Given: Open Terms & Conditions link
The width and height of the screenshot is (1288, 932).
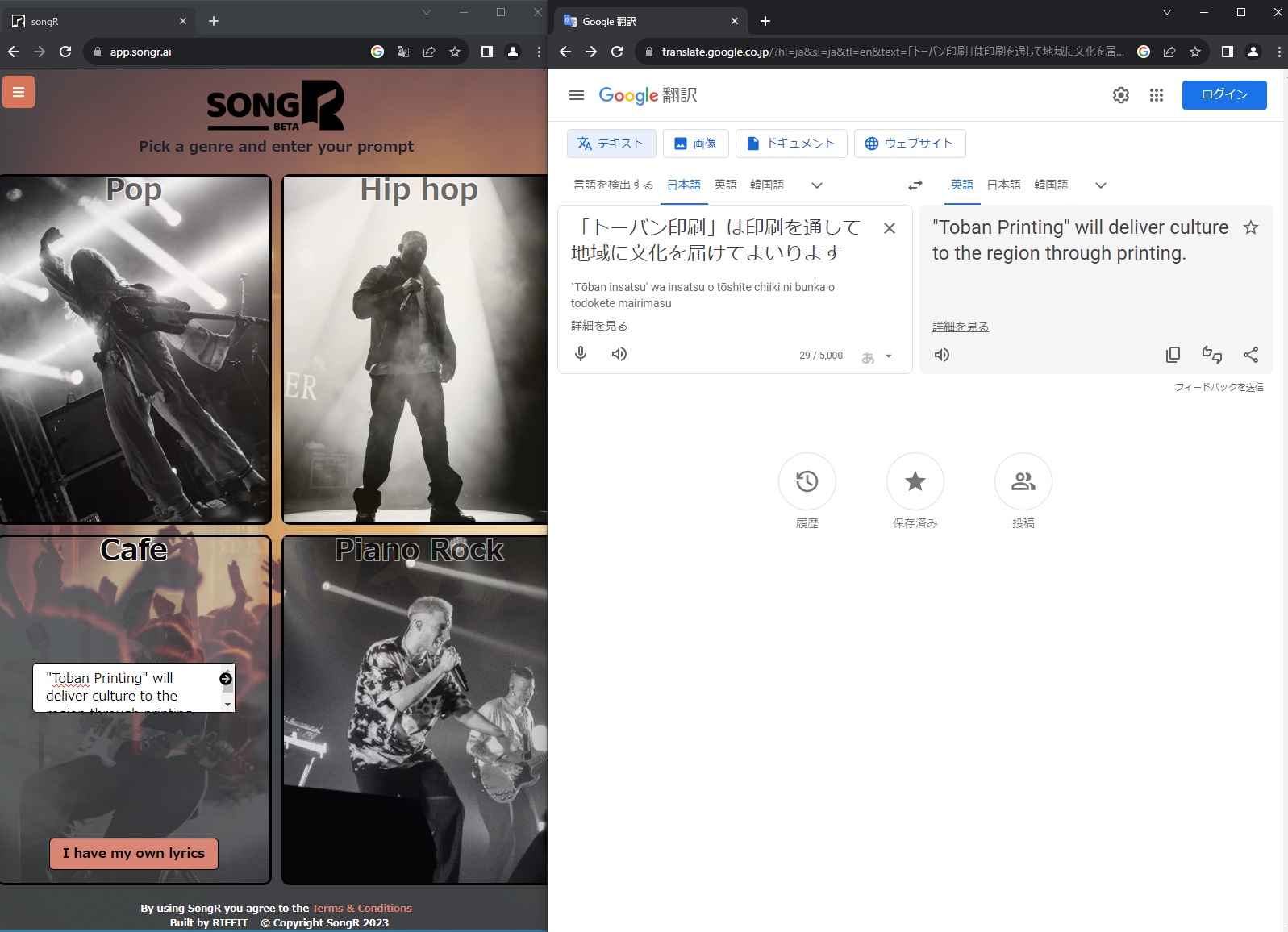Looking at the screenshot, I should click(361, 909).
